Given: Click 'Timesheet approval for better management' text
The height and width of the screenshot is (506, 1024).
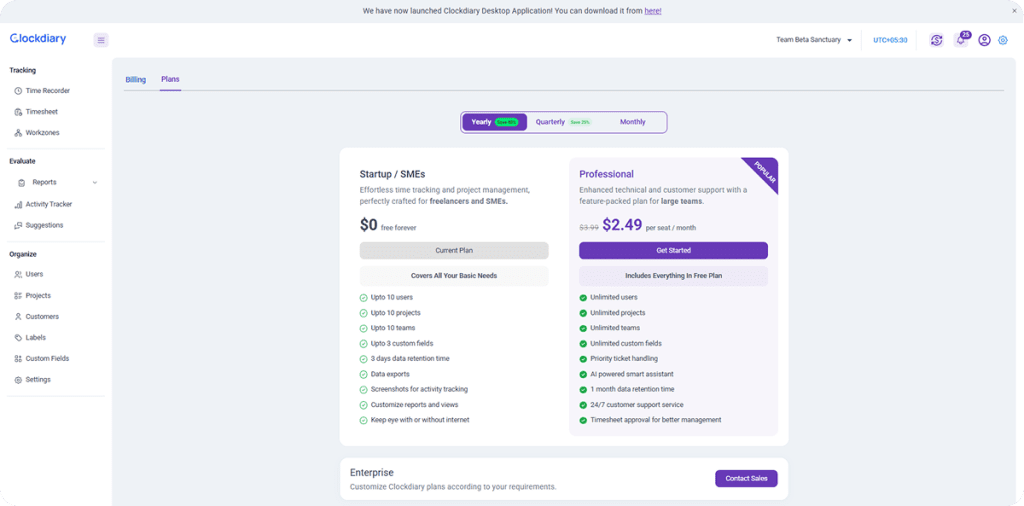Looking at the screenshot, I should 656,420.
